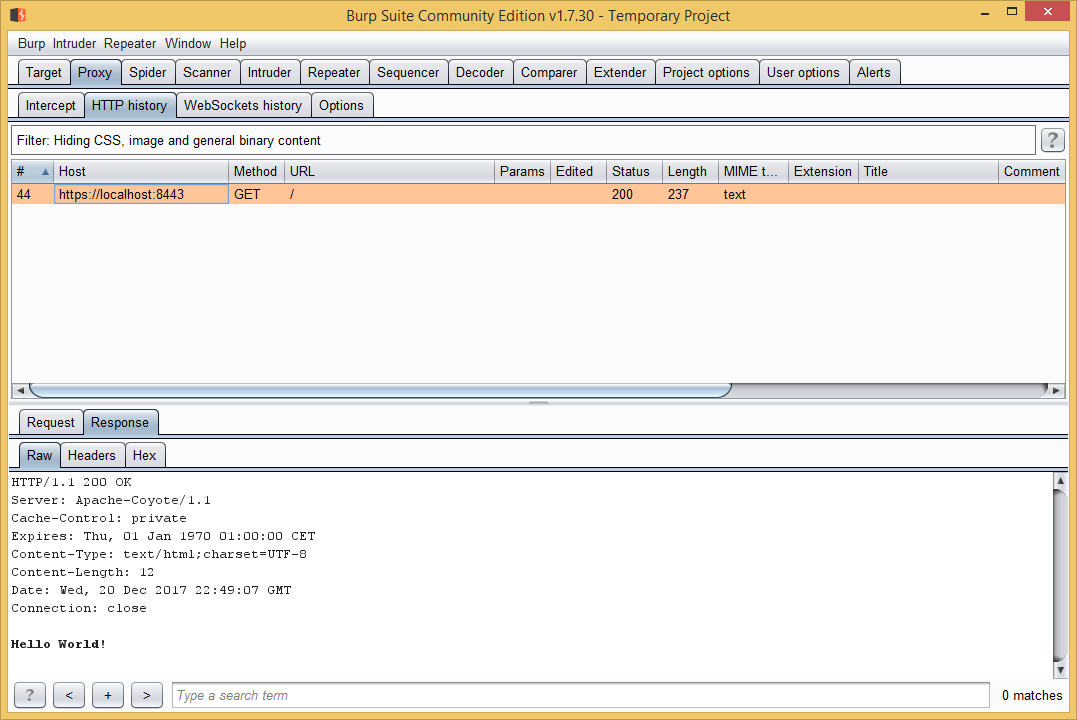The width and height of the screenshot is (1077, 720).
Task: Sort by the Method column header
Action: pos(256,172)
